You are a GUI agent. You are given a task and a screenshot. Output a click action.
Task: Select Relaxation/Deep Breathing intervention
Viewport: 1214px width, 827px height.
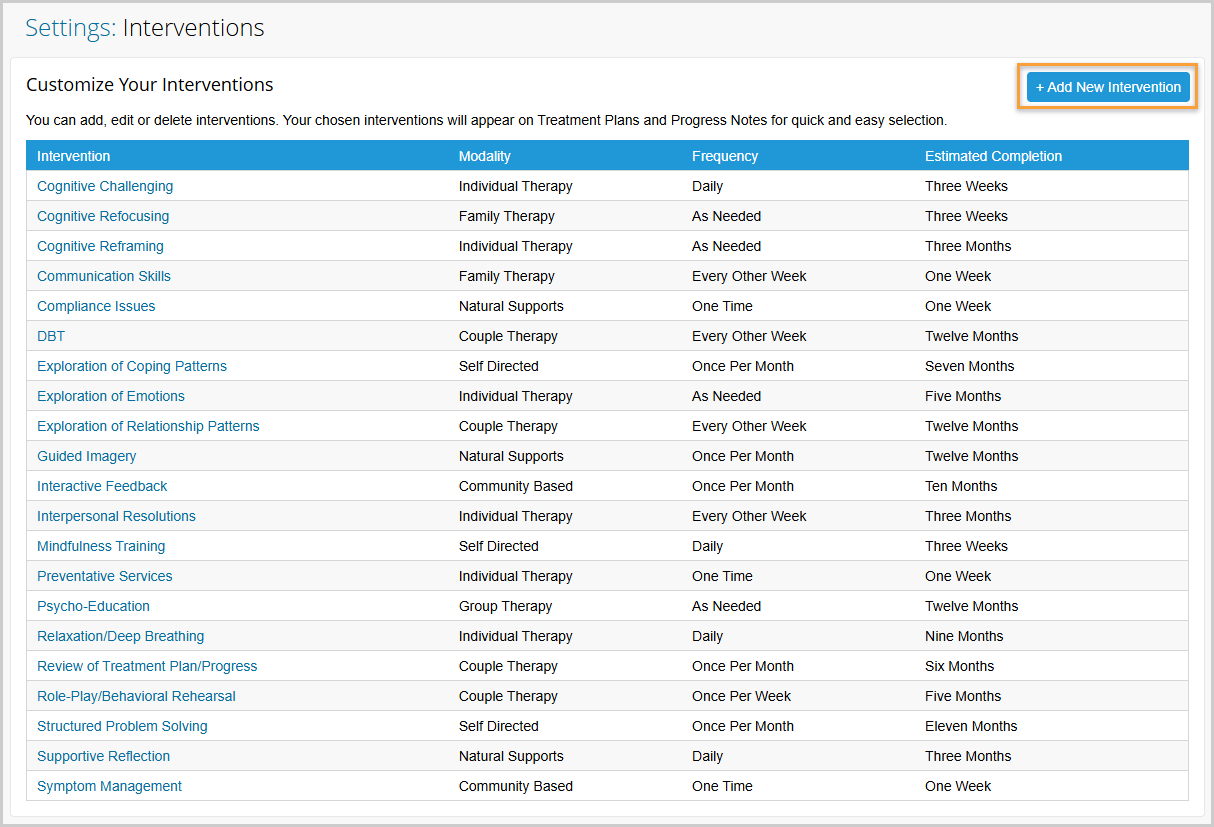[x=120, y=636]
